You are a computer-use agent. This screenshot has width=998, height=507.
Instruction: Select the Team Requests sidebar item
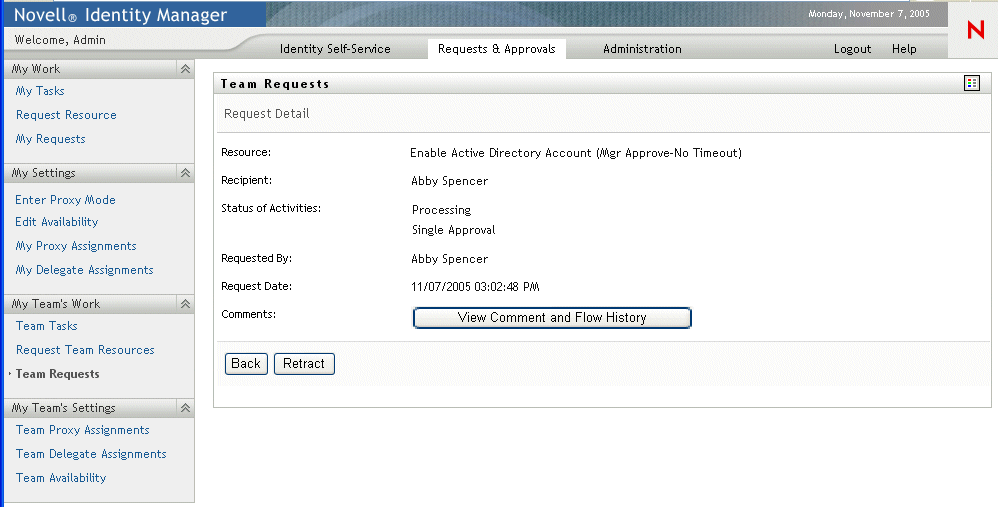coord(57,374)
